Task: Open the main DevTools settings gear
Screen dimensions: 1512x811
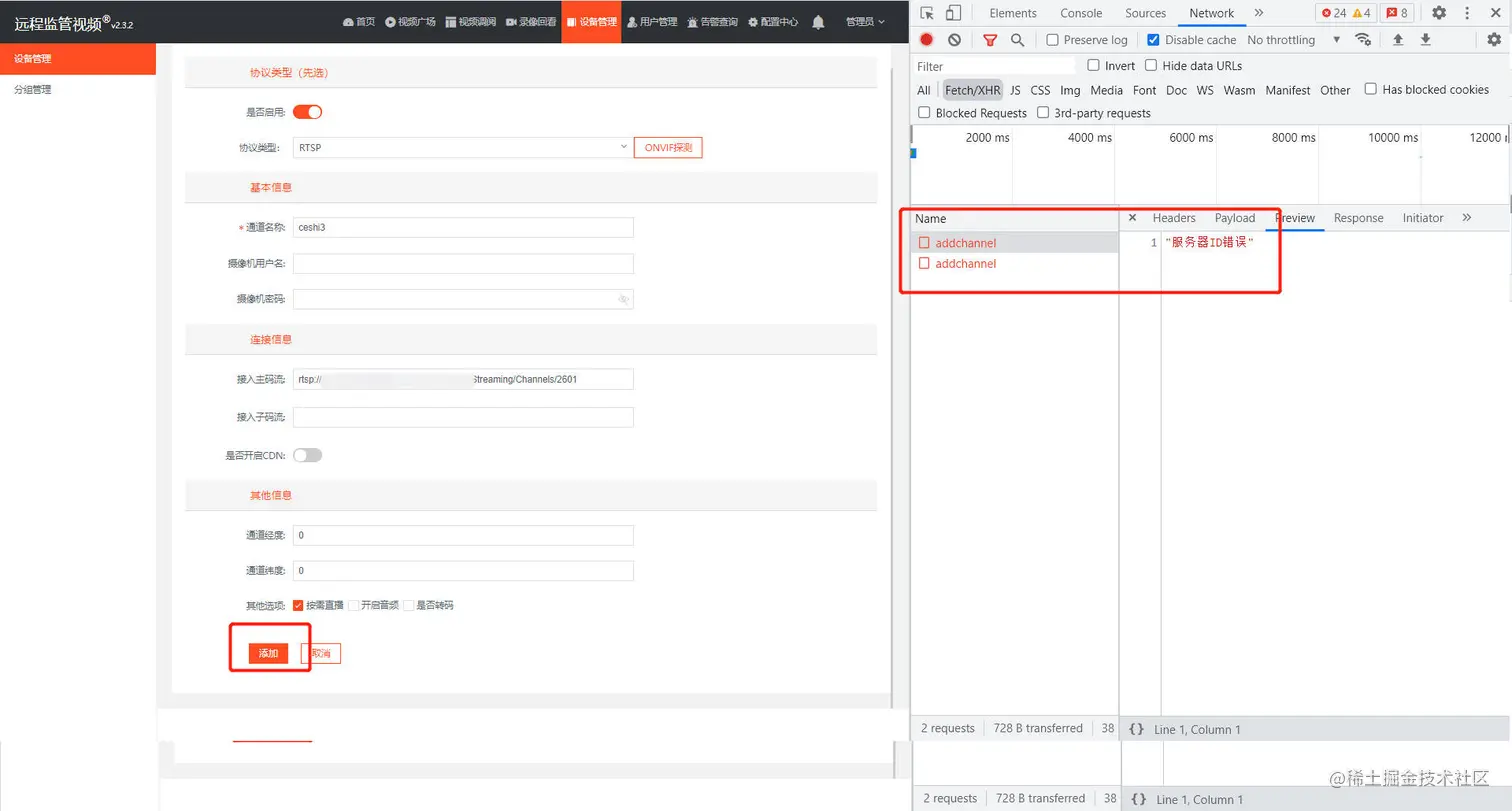Action: tap(1439, 13)
